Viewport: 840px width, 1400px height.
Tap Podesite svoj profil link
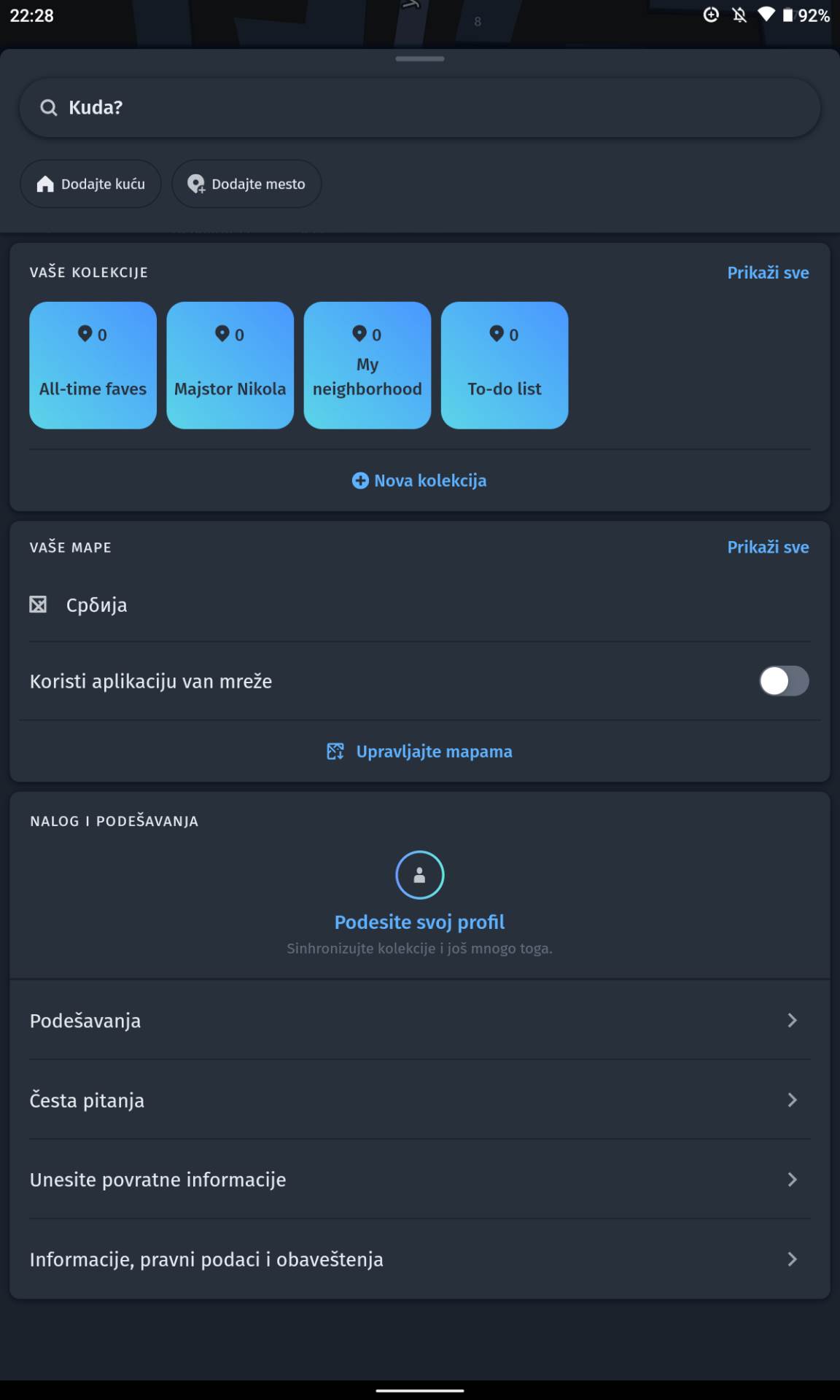(x=419, y=922)
